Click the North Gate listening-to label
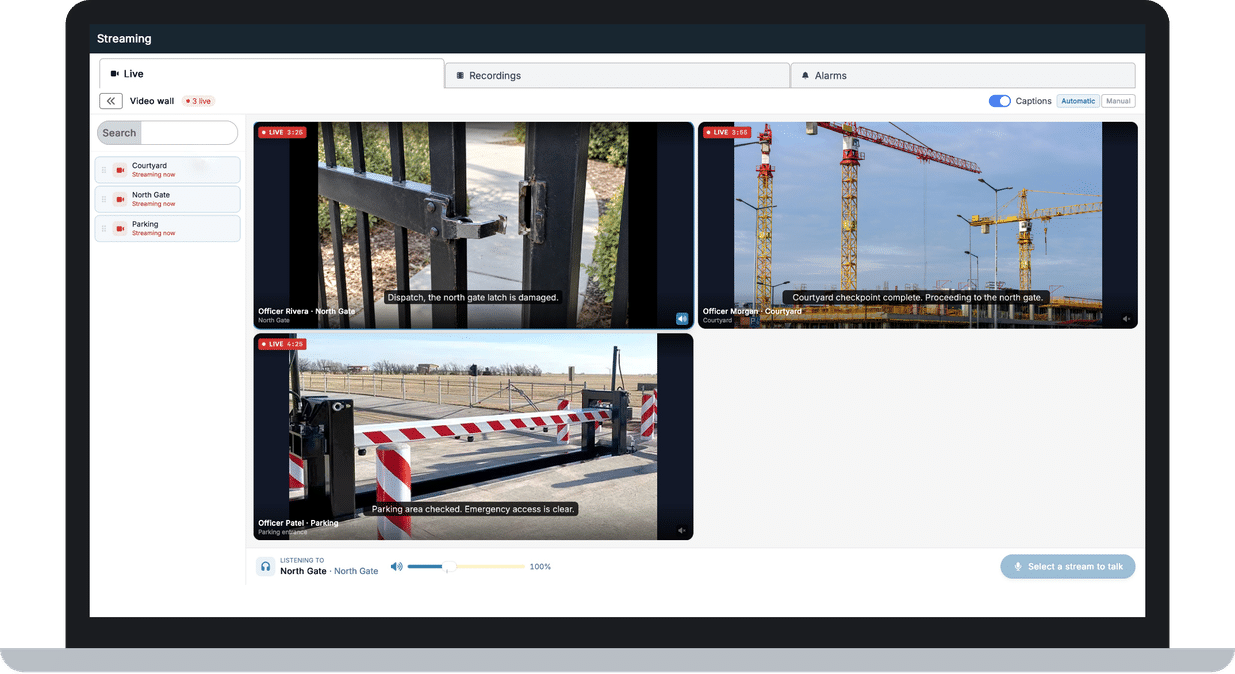The width and height of the screenshot is (1235, 674). [329, 571]
